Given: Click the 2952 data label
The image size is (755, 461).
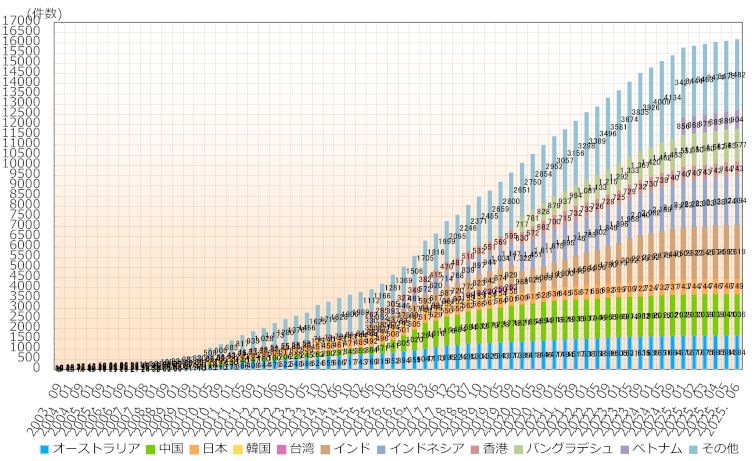Looking at the screenshot, I should pos(554,166).
